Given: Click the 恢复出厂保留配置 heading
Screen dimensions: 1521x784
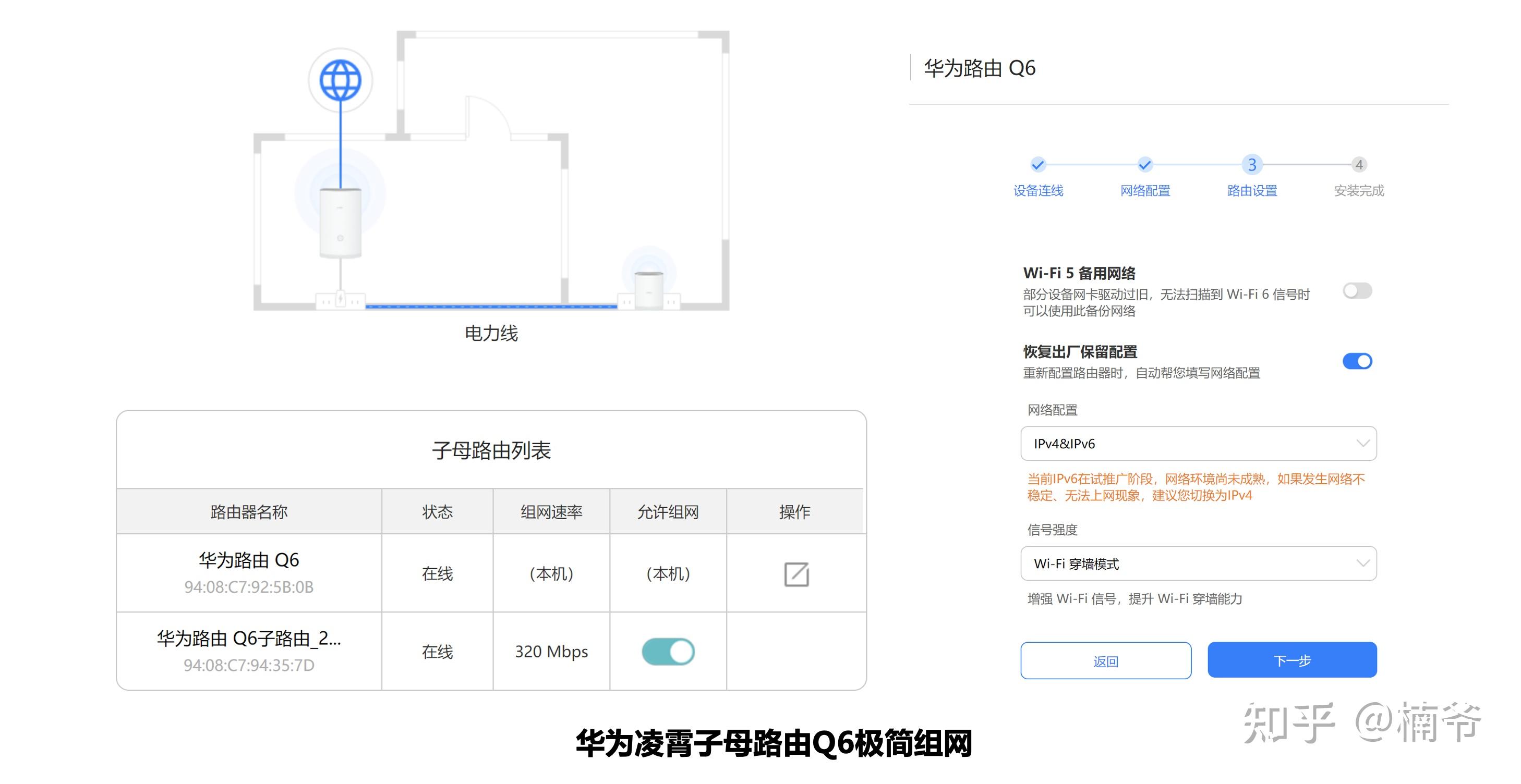Looking at the screenshot, I should tap(1080, 351).
